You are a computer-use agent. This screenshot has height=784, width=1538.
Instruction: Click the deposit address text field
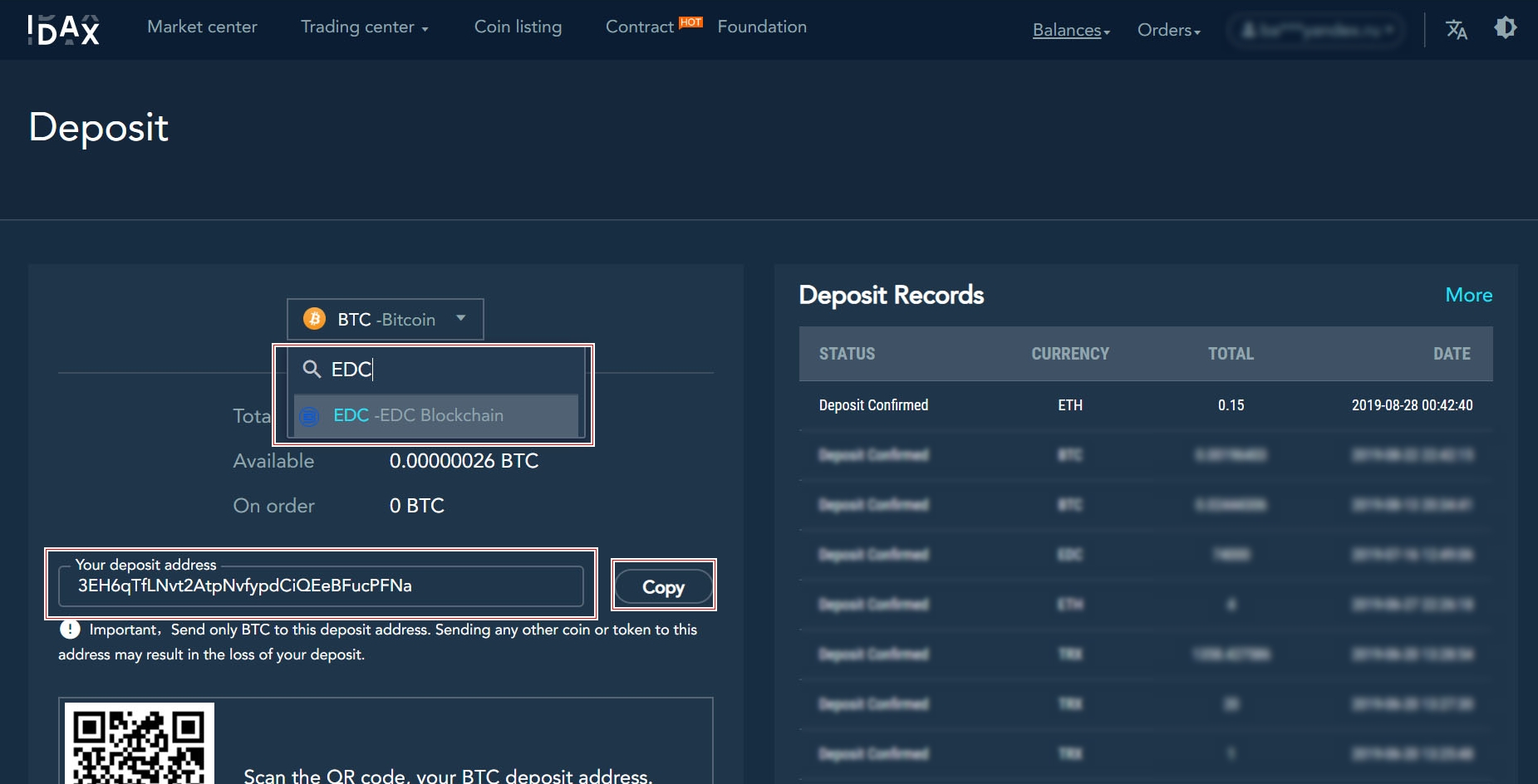[321, 586]
